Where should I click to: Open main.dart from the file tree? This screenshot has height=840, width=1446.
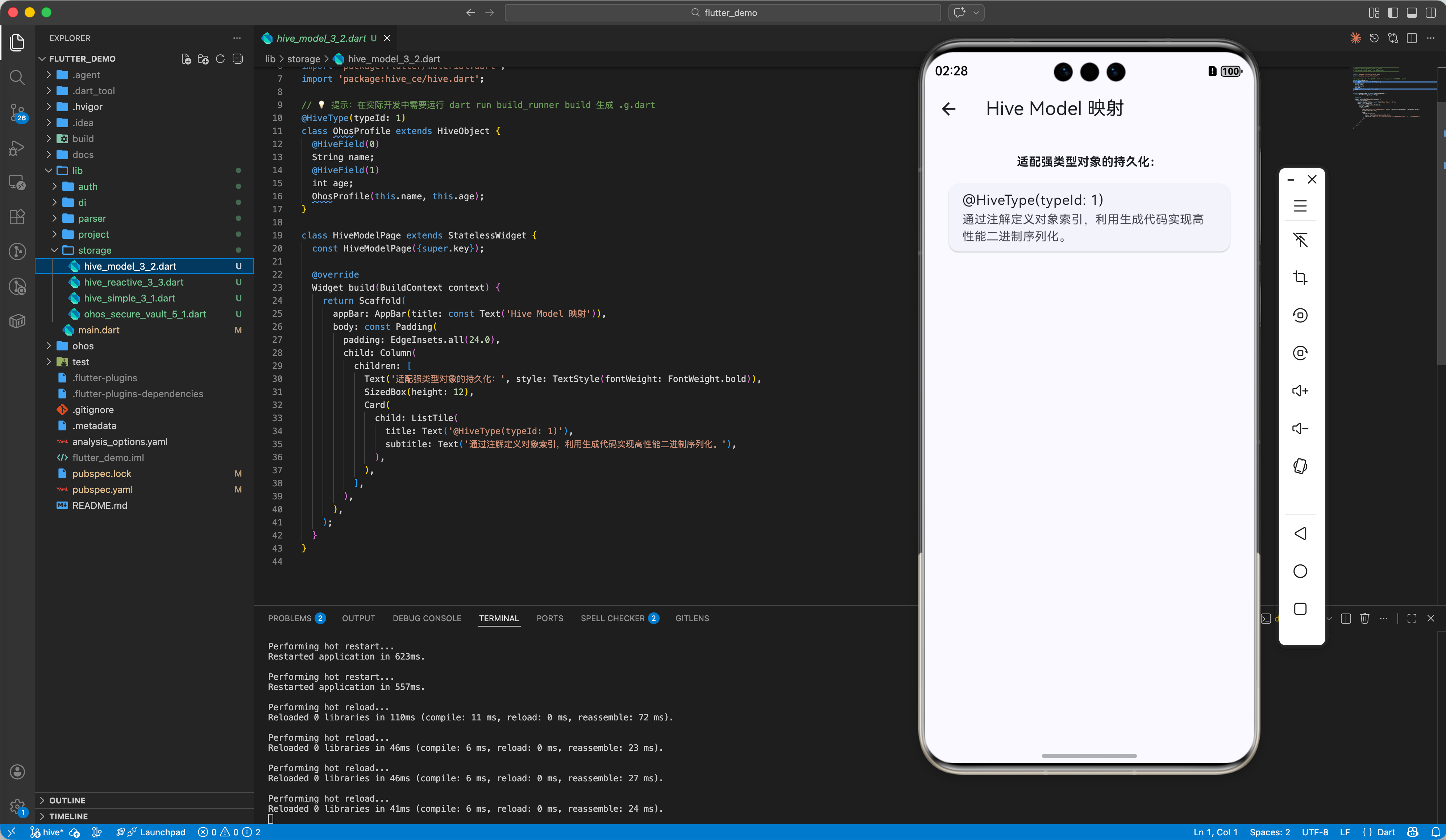click(x=99, y=330)
